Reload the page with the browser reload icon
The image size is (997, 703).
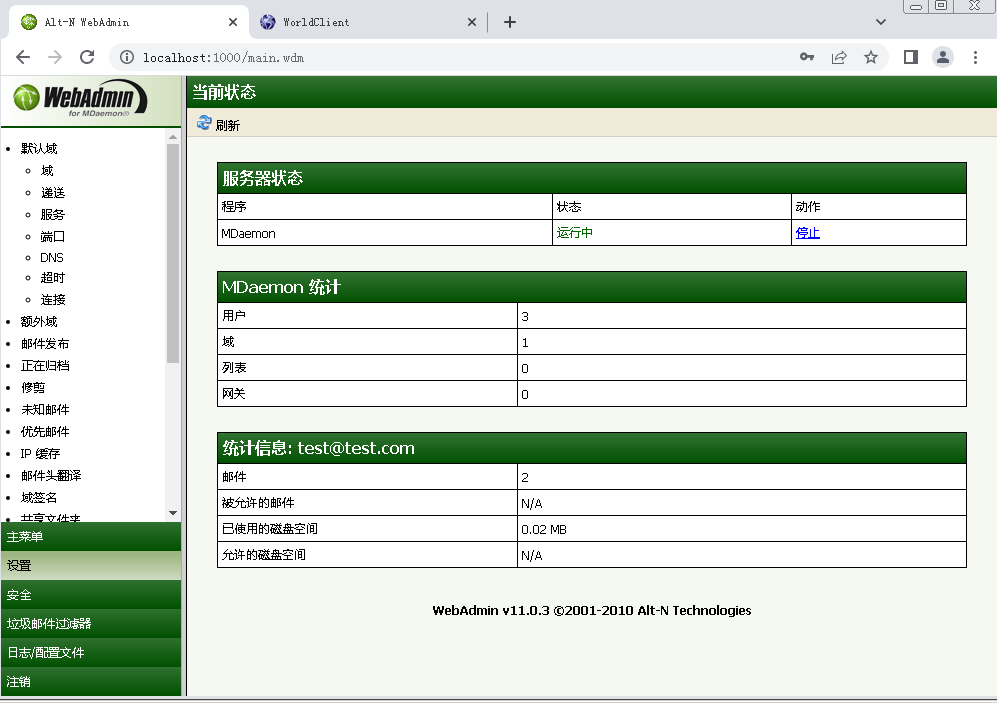87,57
